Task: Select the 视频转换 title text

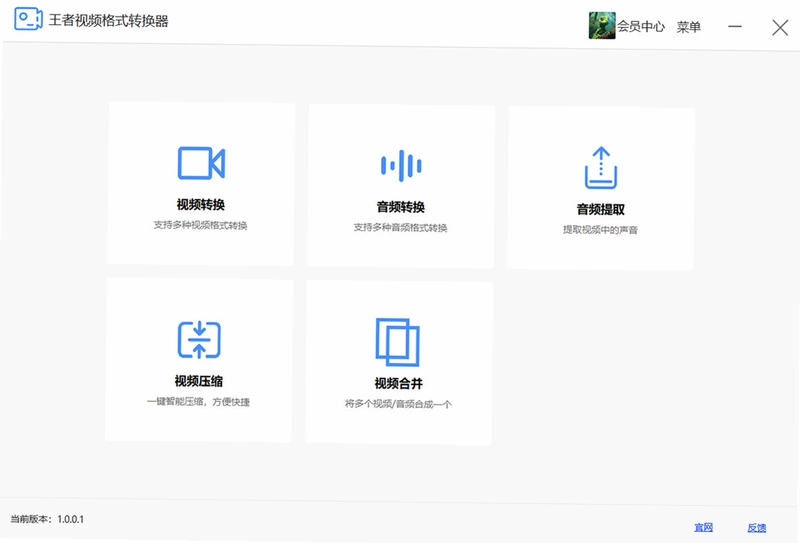Action: [x=201, y=205]
